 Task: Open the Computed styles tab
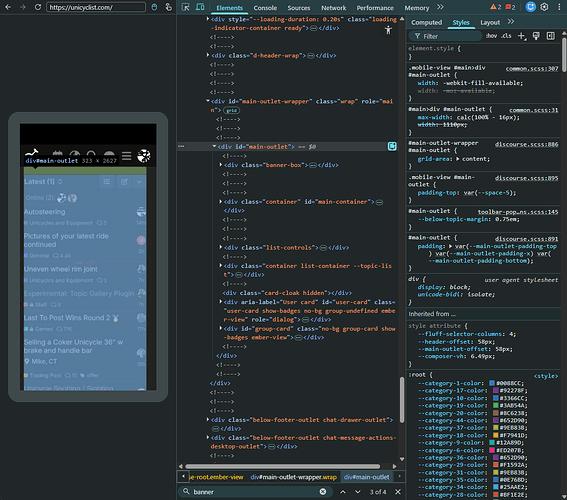tap(426, 22)
